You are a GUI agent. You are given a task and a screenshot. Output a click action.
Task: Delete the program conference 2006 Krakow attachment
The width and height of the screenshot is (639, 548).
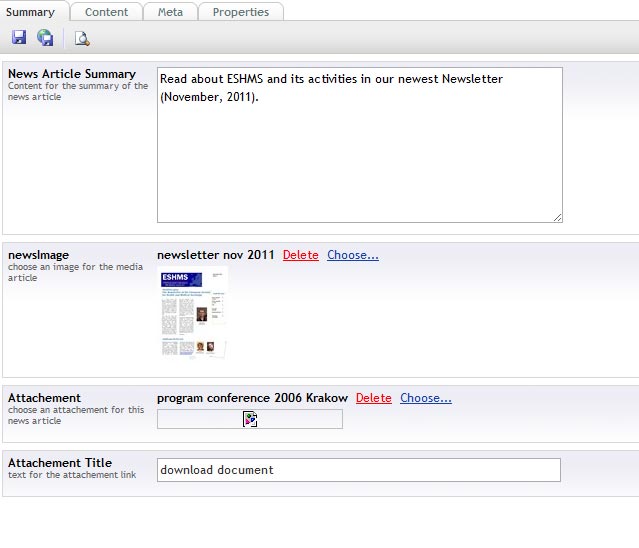[x=373, y=398]
